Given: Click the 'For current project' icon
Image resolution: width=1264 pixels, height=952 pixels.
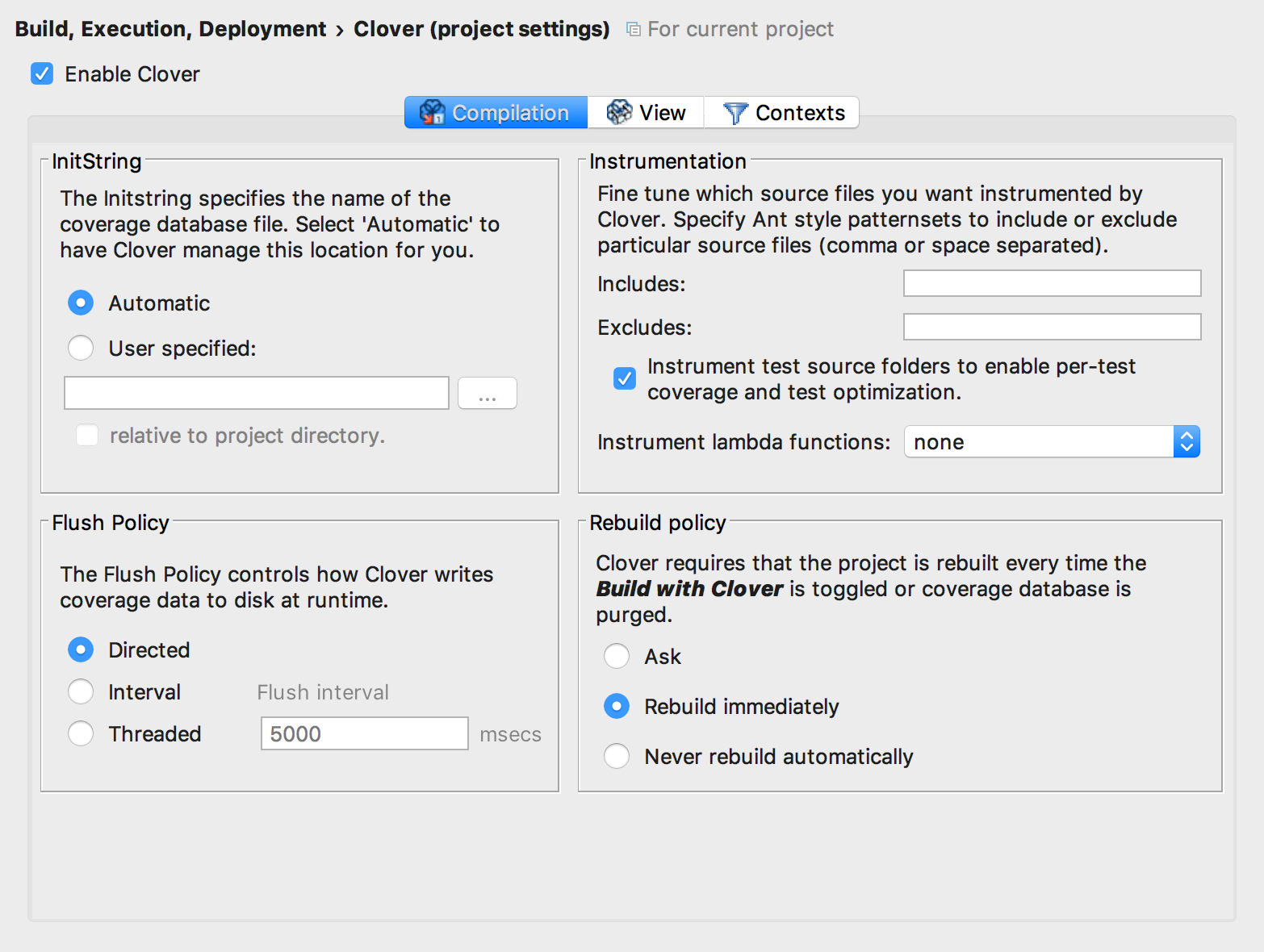Looking at the screenshot, I should tap(634, 30).
